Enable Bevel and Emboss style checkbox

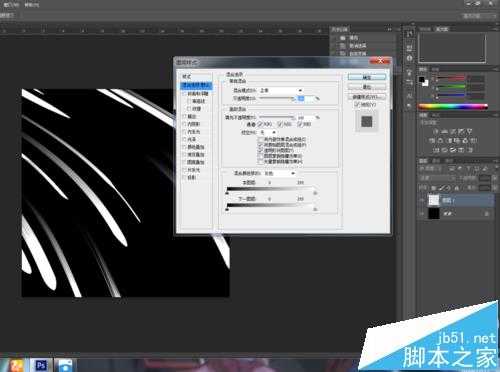(x=184, y=94)
